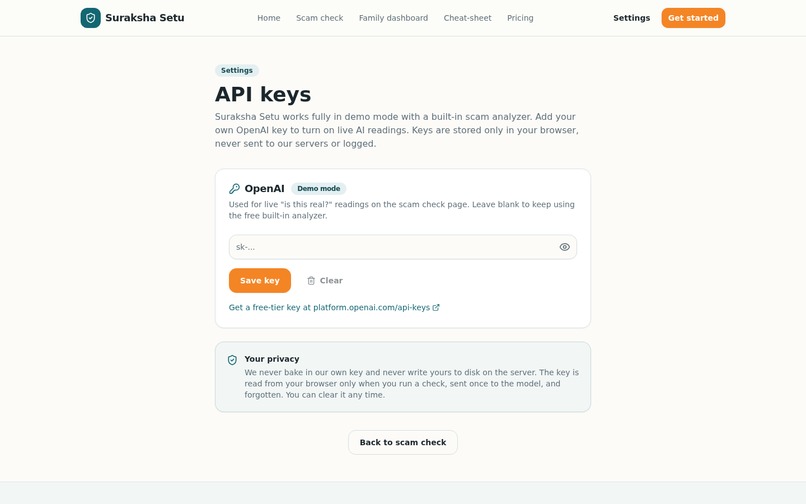Viewport: 806px width, 504px height.
Task: Select Settings in the top bar
Action: coord(631,18)
